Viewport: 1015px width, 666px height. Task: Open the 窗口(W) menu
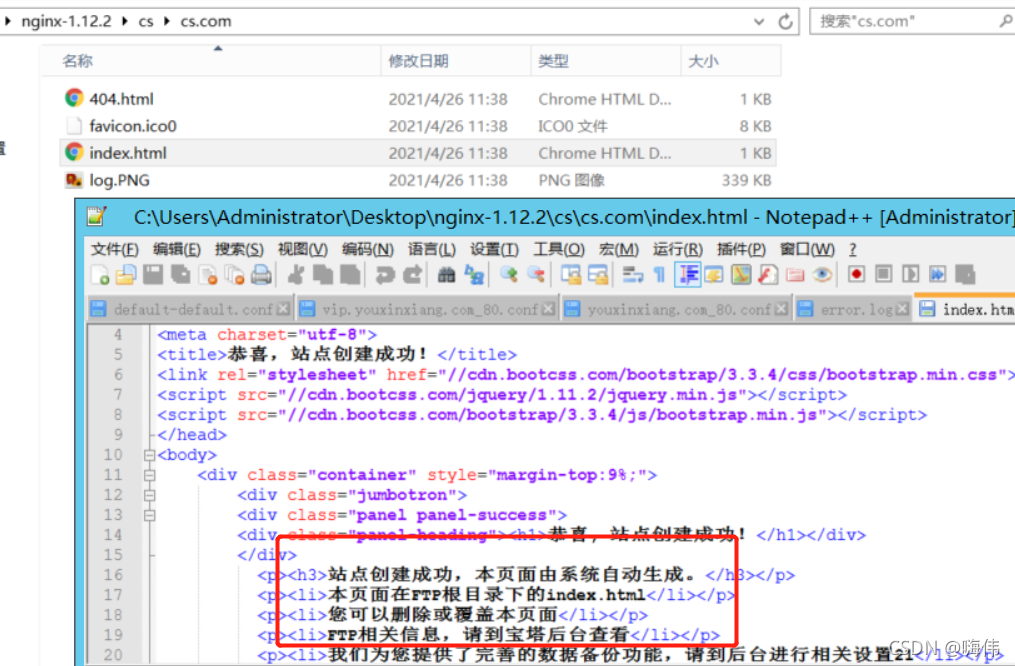pos(807,249)
